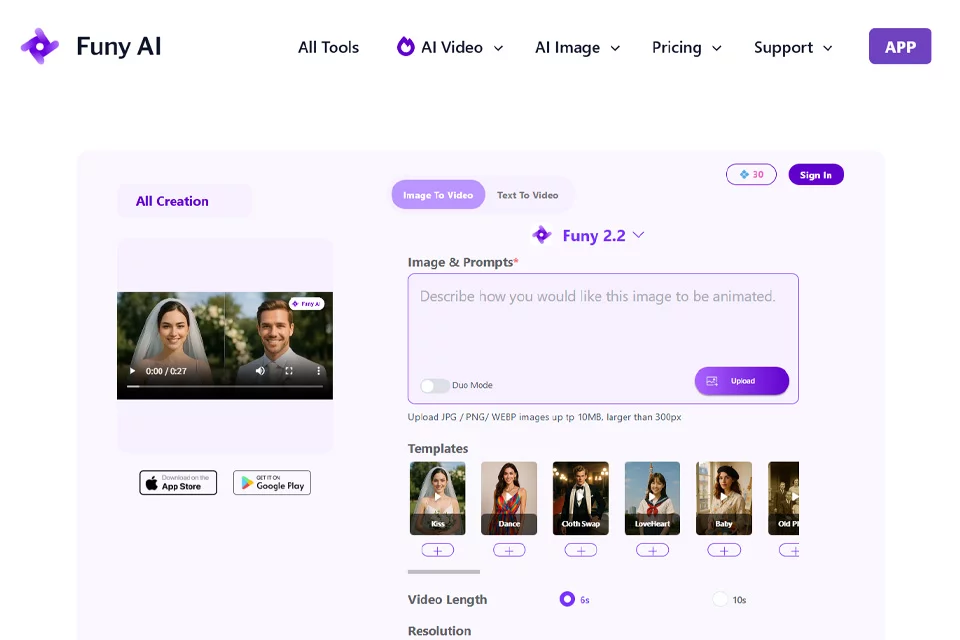960x640 pixels.
Task: Select the Dance template thumbnail
Action: [x=509, y=498]
